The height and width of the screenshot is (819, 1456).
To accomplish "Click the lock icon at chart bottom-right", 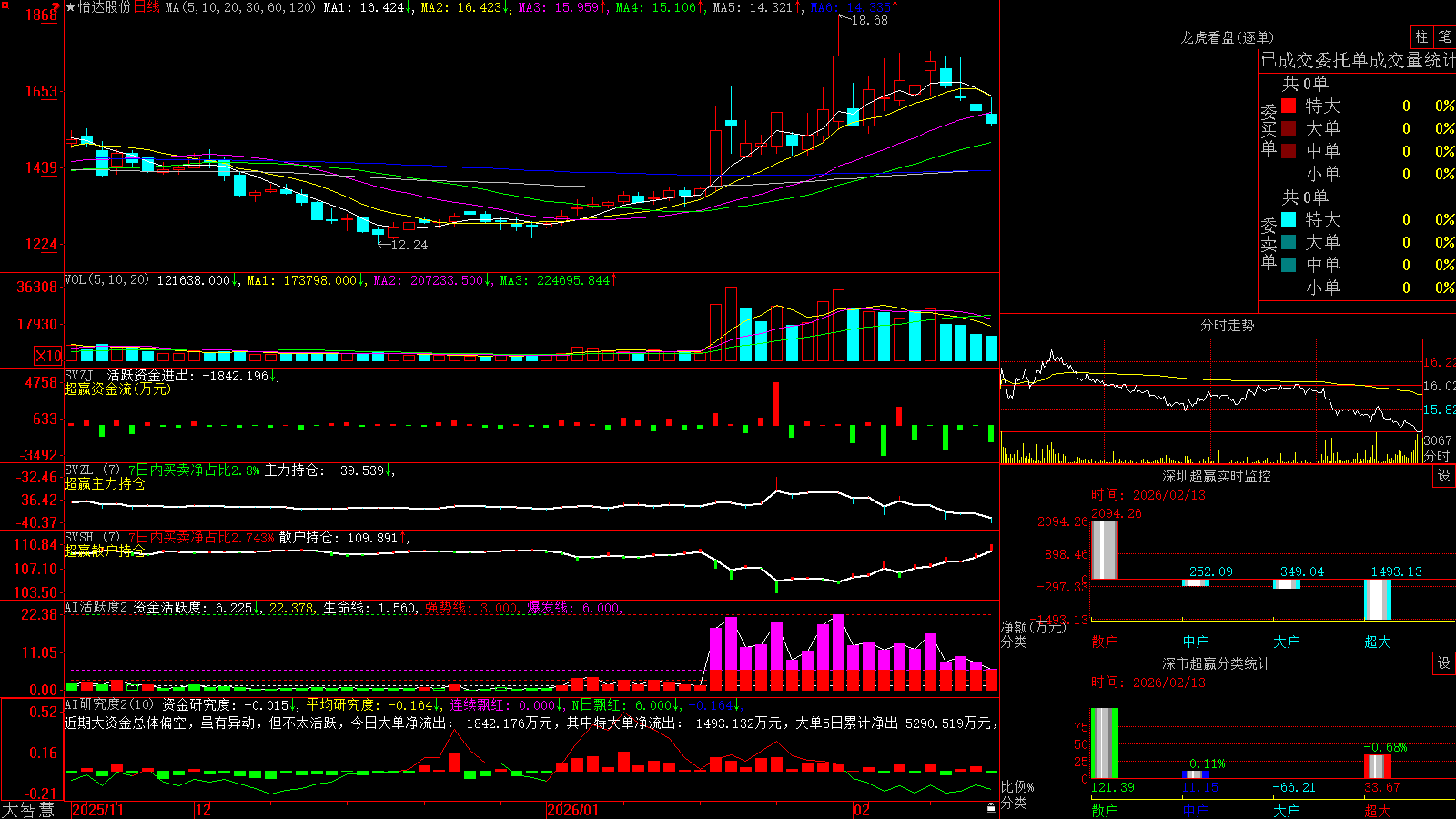I will tap(991, 808).
